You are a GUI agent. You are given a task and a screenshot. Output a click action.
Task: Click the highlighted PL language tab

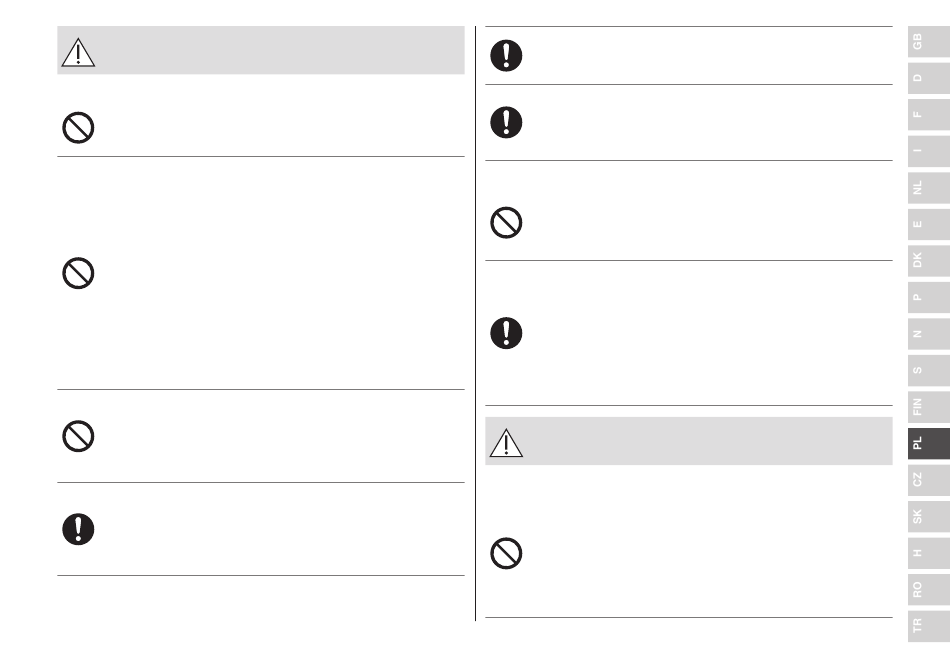(x=929, y=443)
